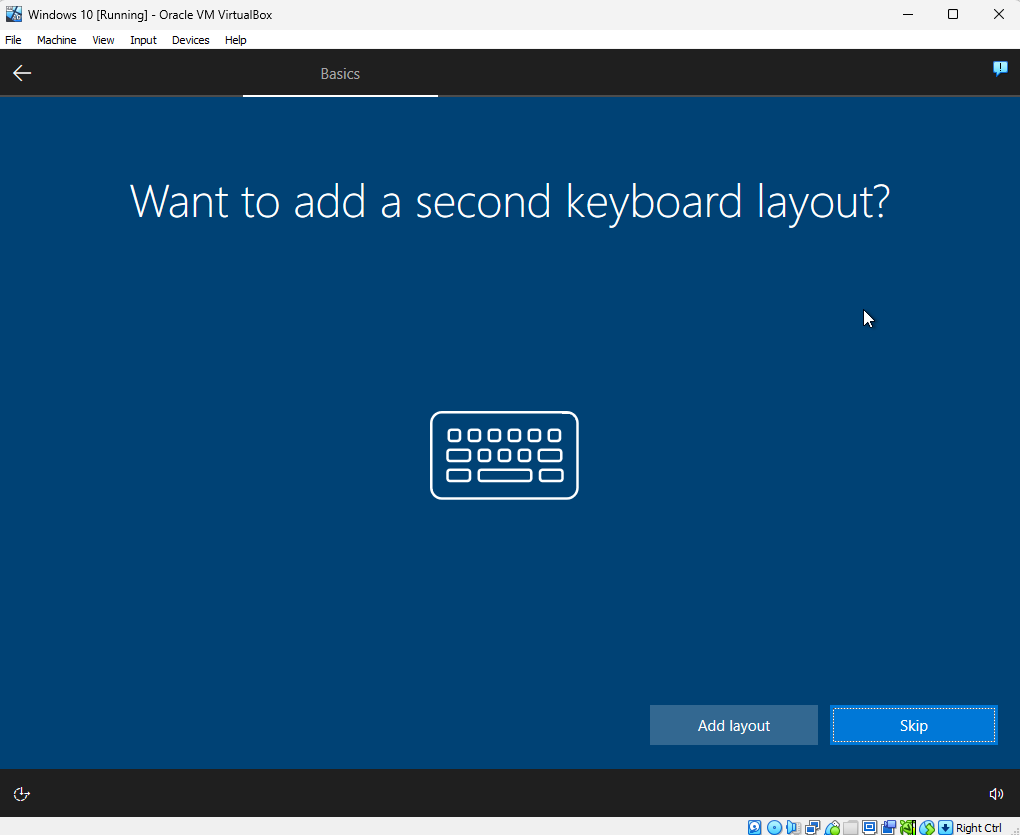
Task: Click the Add layout button
Action: click(x=734, y=725)
